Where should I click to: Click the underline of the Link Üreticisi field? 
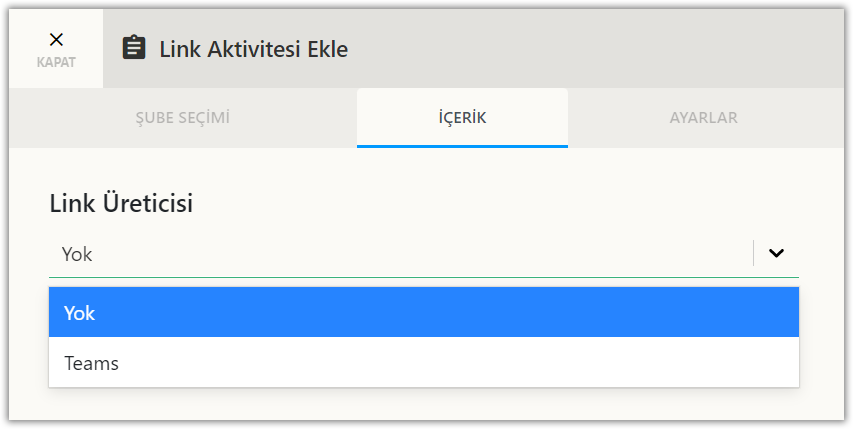[400, 277]
